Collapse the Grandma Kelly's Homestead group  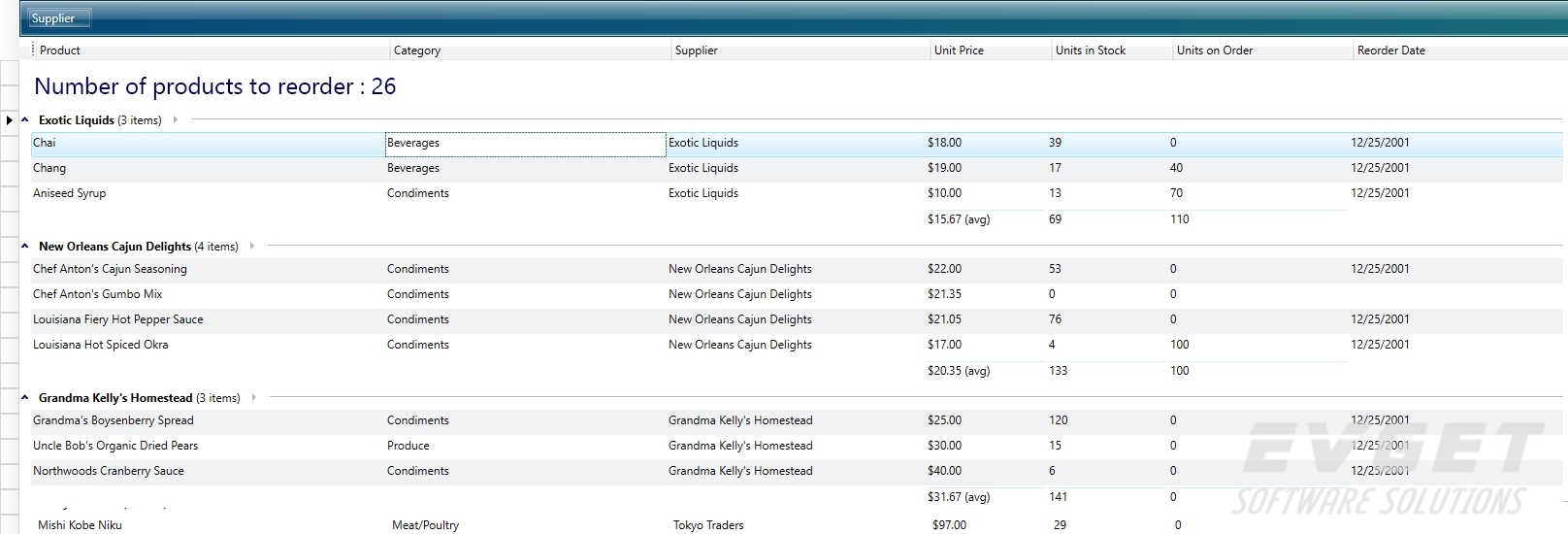coord(25,398)
